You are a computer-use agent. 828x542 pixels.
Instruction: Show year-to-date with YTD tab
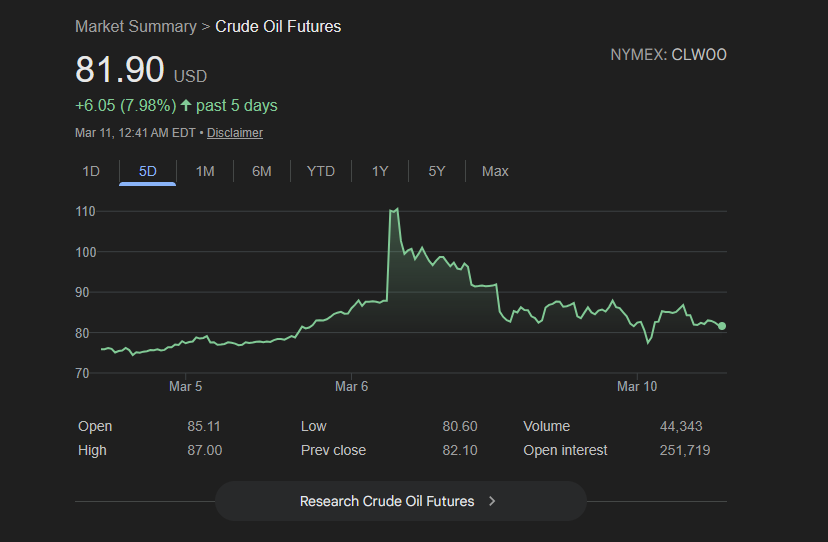pos(321,171)
